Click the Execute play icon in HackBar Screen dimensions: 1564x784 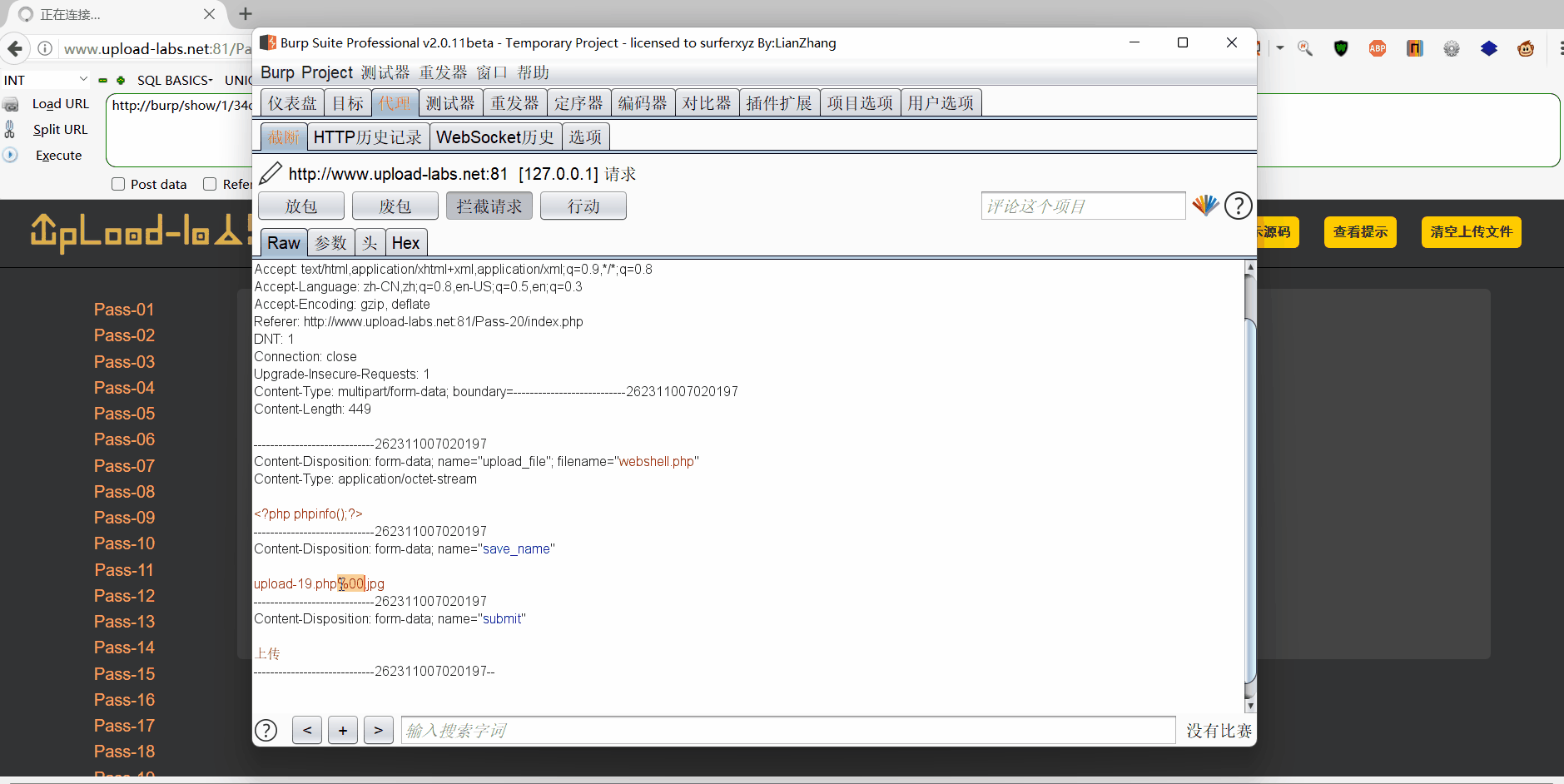click(x=10, y=155)
